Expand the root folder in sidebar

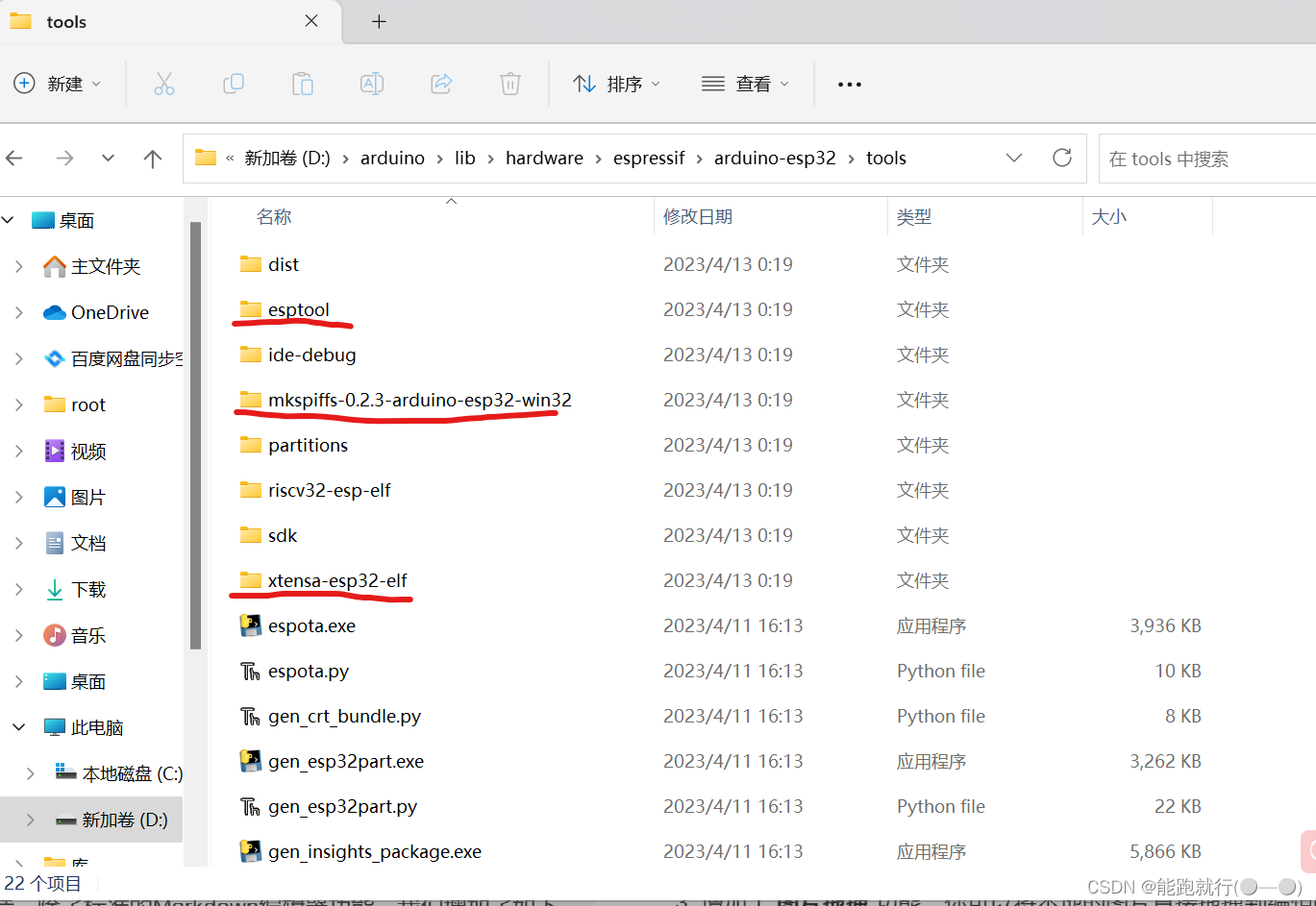pos(18,404)
